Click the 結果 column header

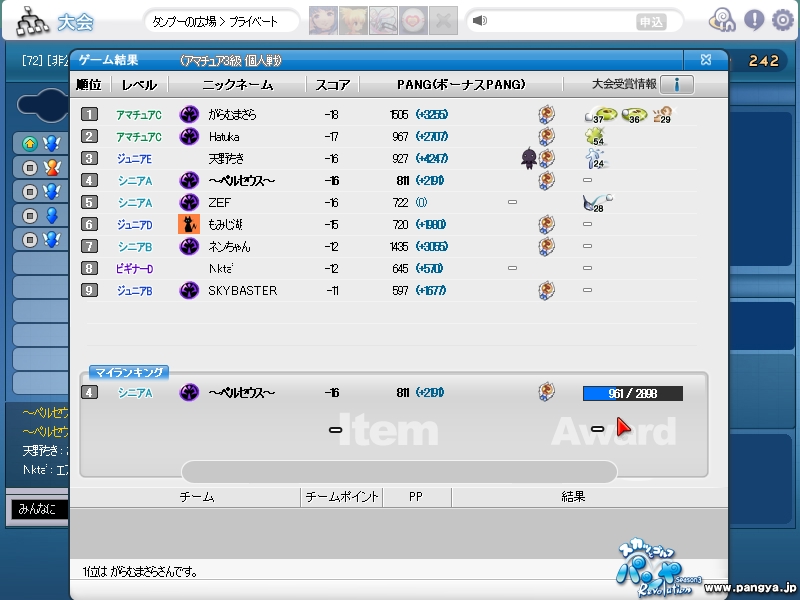point(573,497)
